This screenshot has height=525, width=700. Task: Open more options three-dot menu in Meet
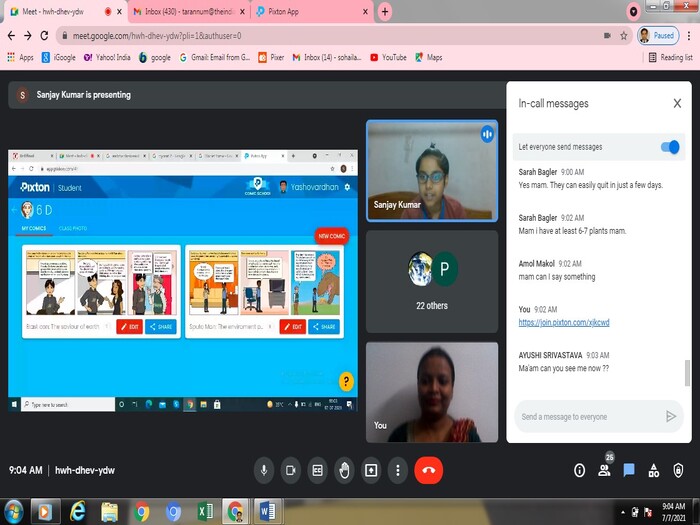398,470
